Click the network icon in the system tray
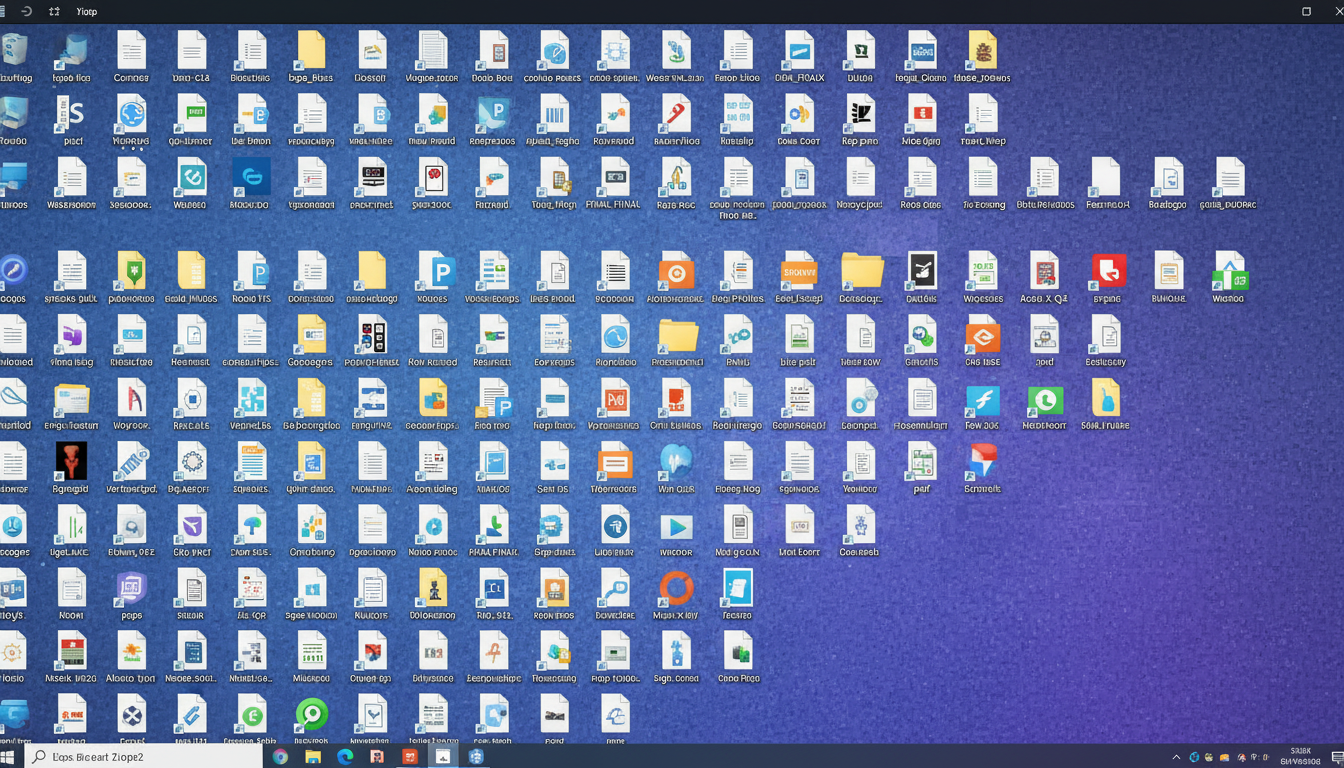Viewport: 1344px width, 768px height. (1193, 756)
